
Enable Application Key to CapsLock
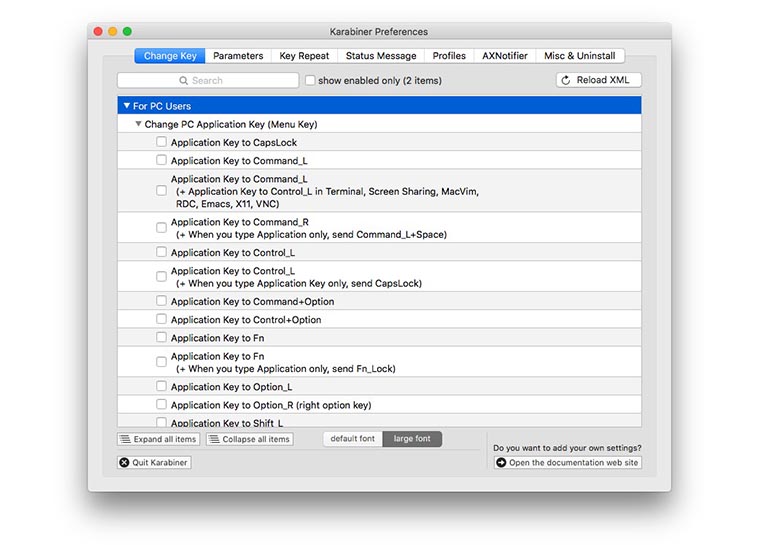(161, 142)
